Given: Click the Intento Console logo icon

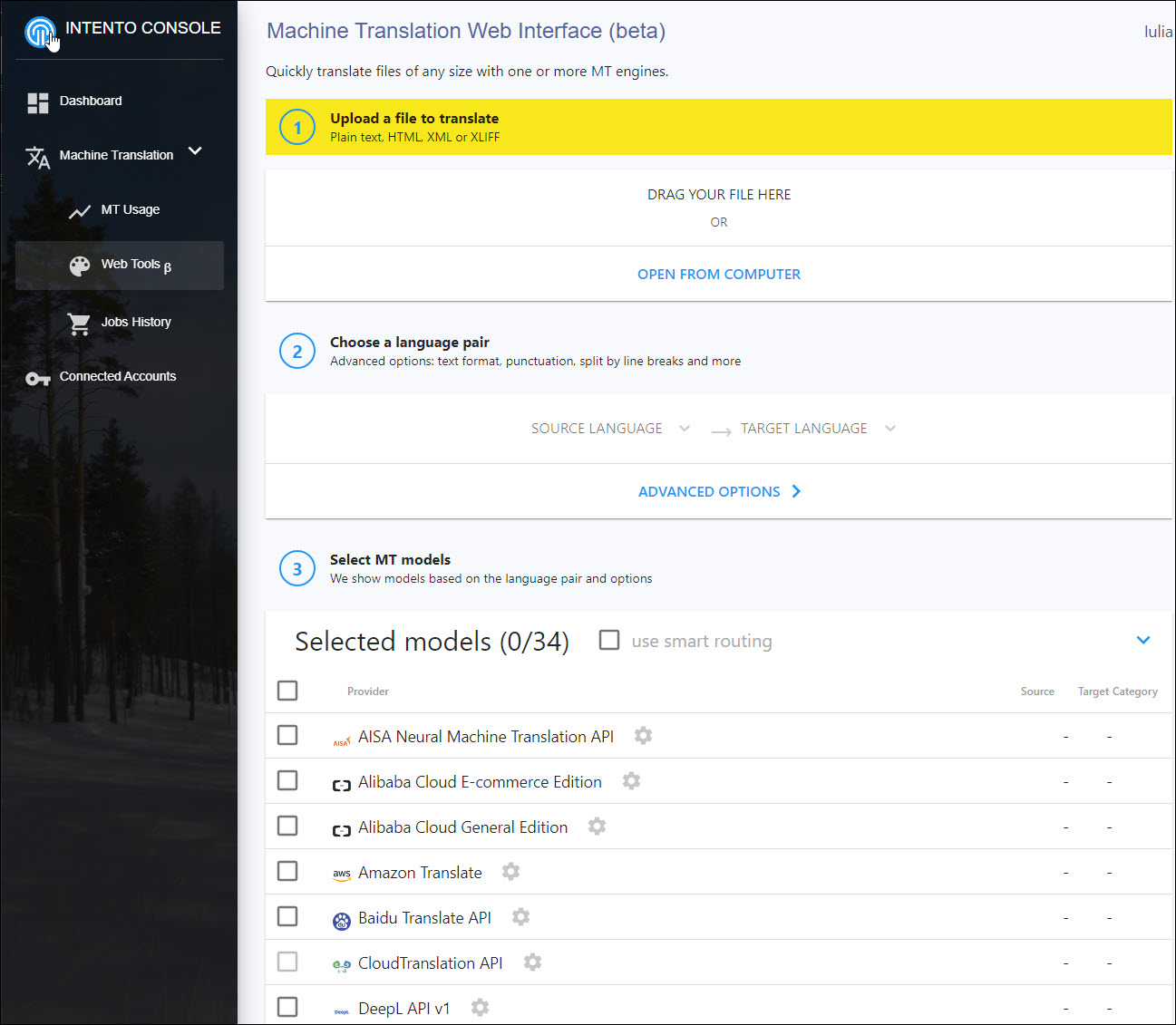Looking at the screenshot, I should 39,32.
